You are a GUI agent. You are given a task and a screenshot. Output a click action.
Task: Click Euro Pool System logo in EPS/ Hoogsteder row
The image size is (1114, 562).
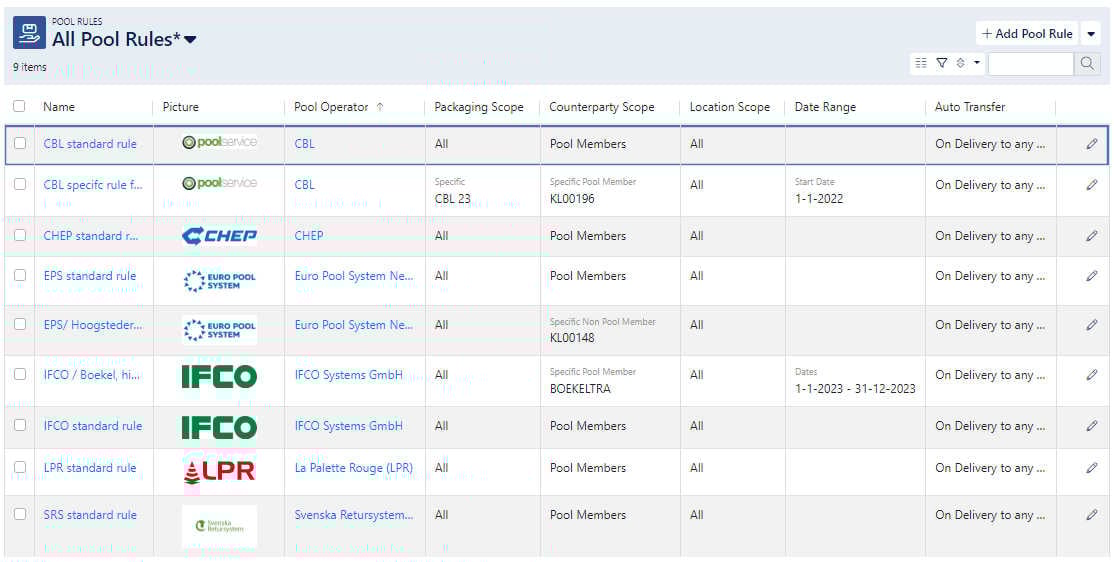(220, 330)
